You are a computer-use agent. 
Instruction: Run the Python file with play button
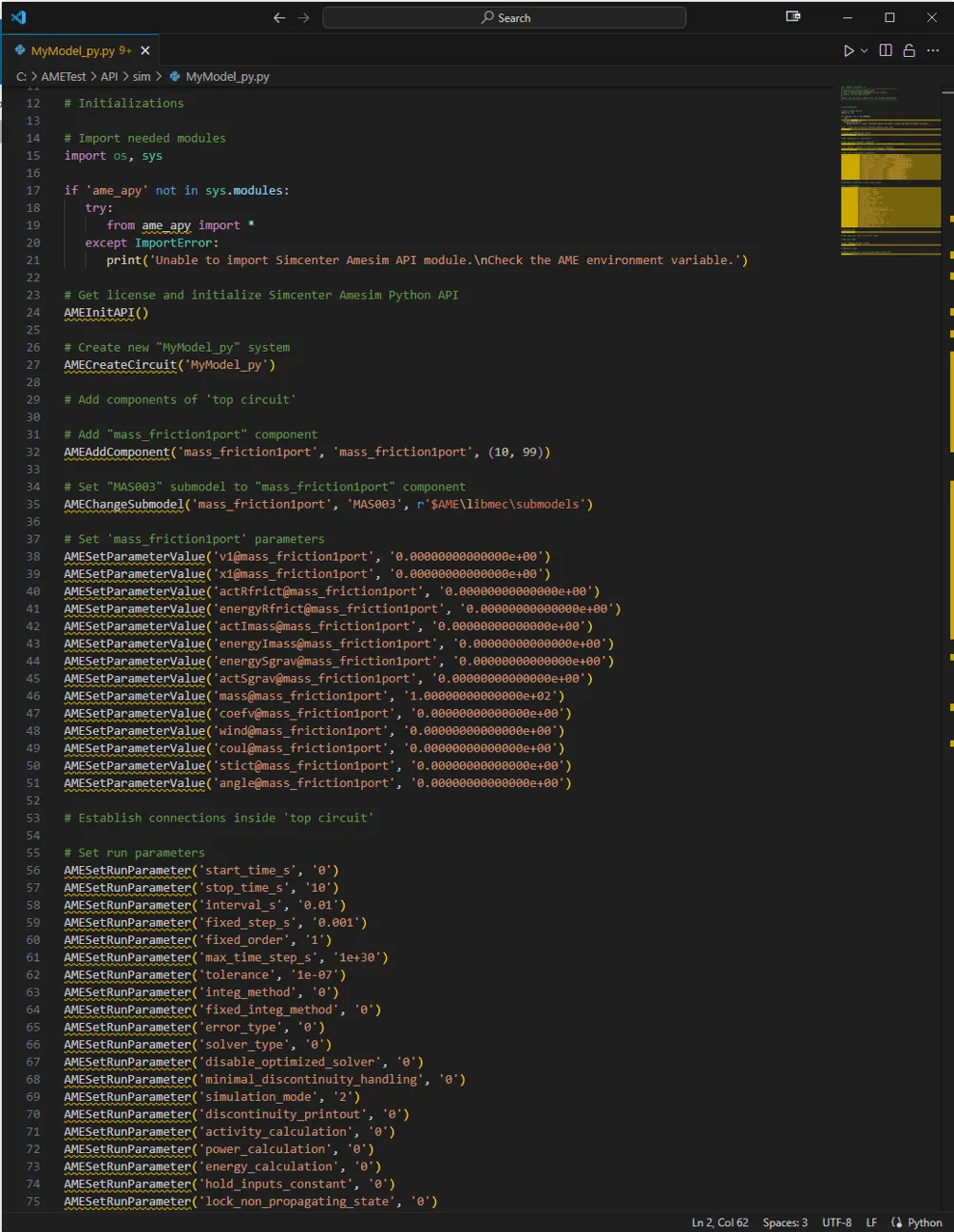(849, 50)
